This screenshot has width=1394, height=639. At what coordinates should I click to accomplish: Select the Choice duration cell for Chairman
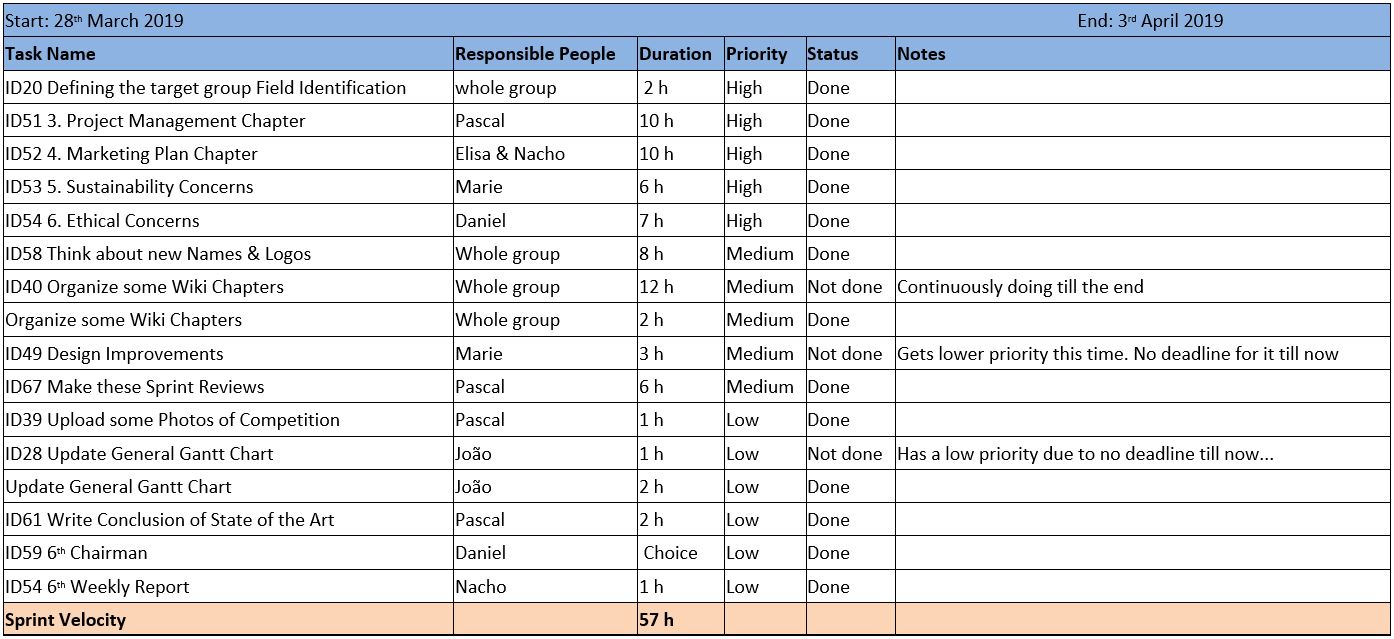(x=680, y=553)
